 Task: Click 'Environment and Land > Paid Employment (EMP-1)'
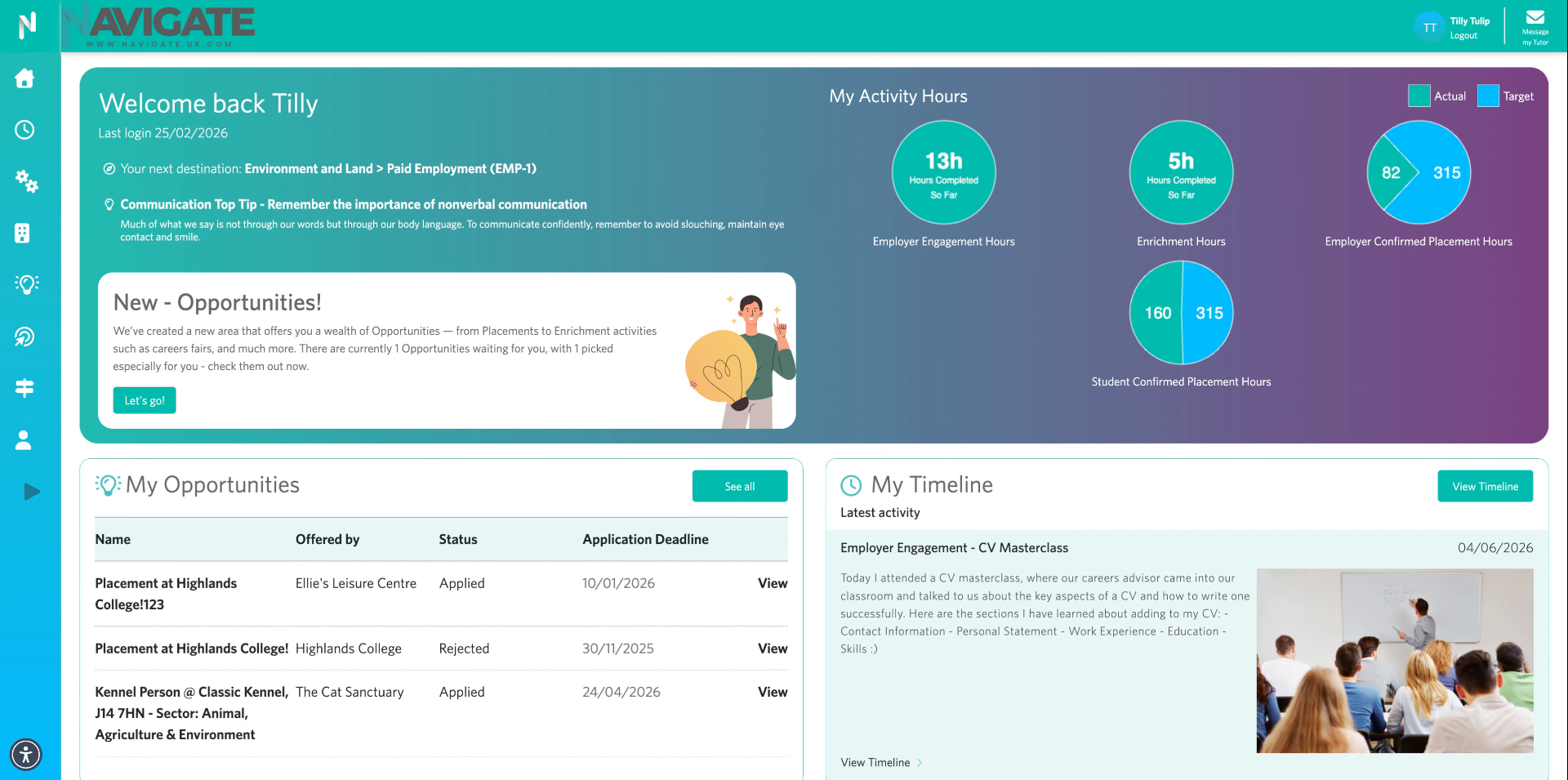(390, 169)
